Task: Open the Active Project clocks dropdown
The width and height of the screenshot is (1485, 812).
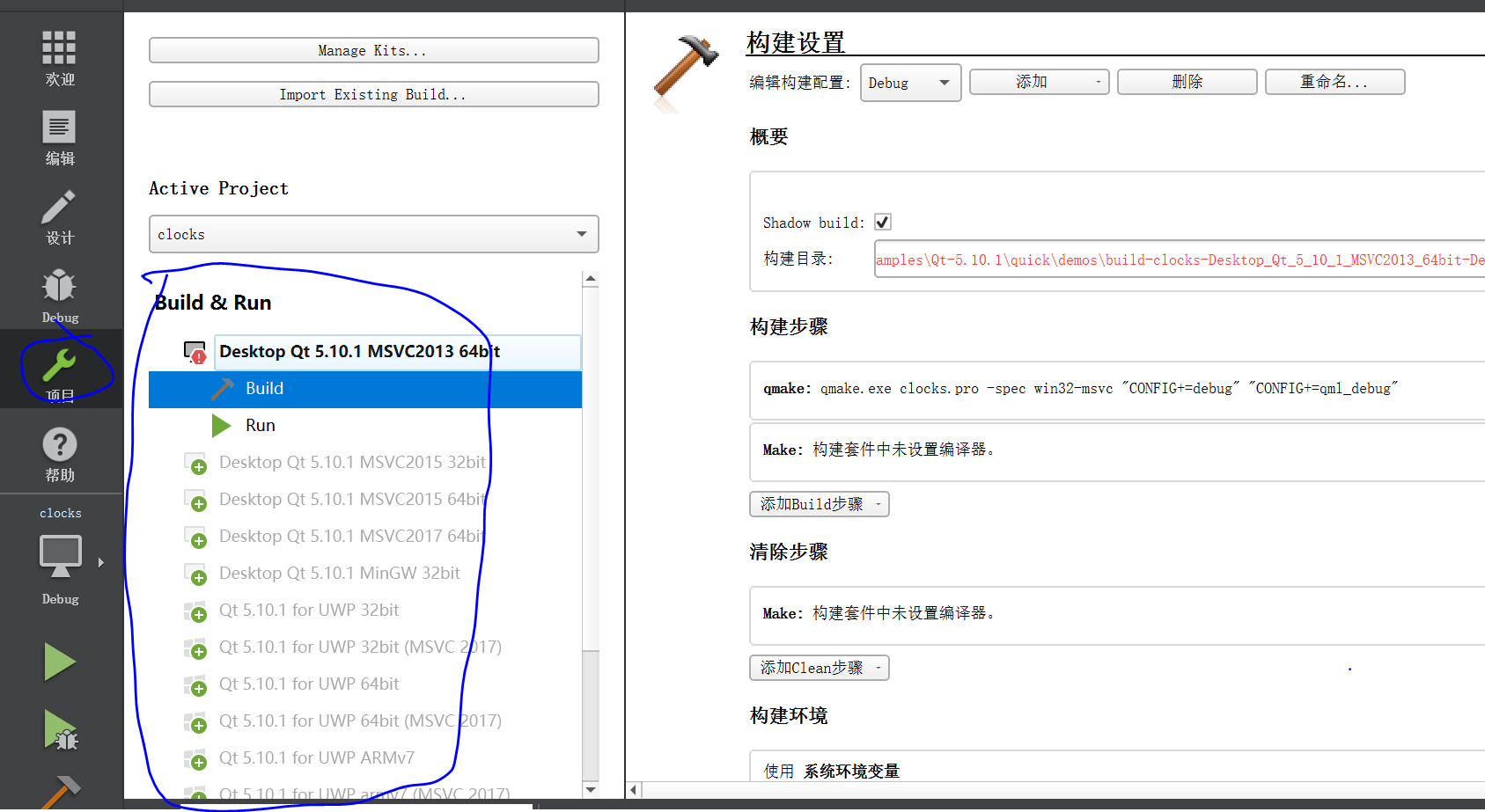Action: (374, 234)
